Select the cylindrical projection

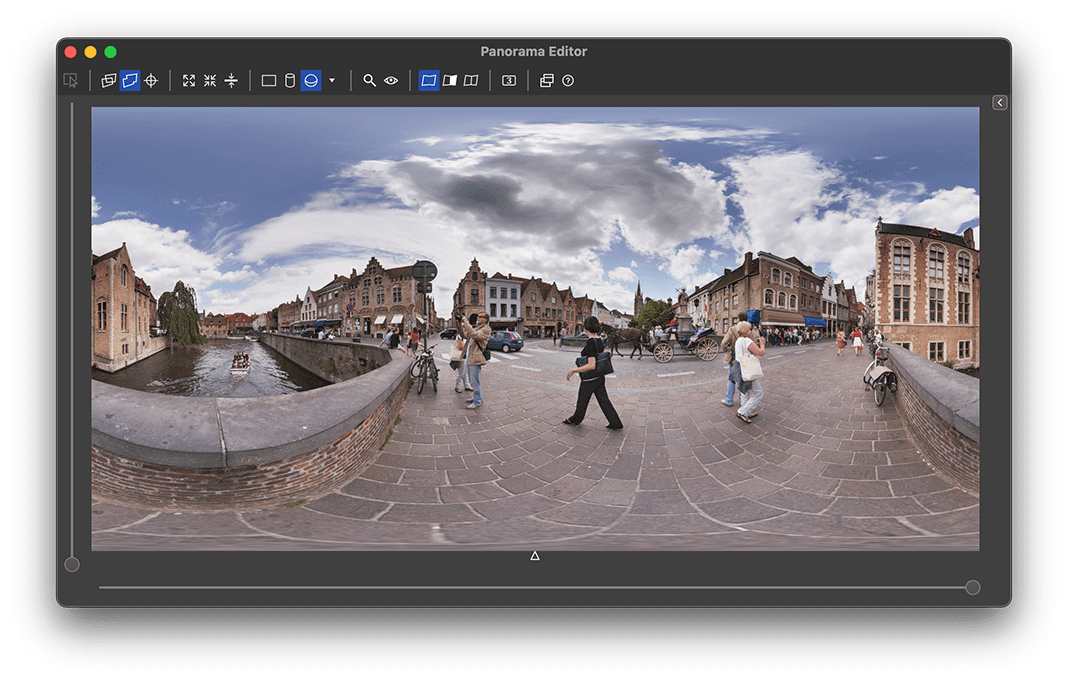290,81
